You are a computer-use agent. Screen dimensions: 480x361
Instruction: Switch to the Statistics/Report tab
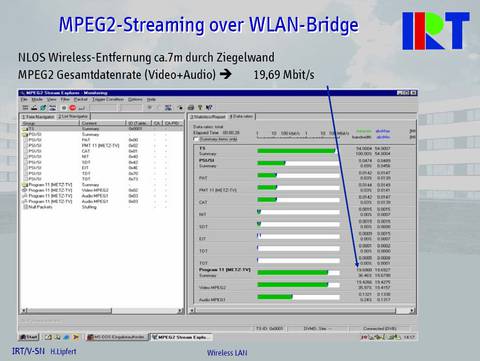pyautogui.click(x=208, y=117)
